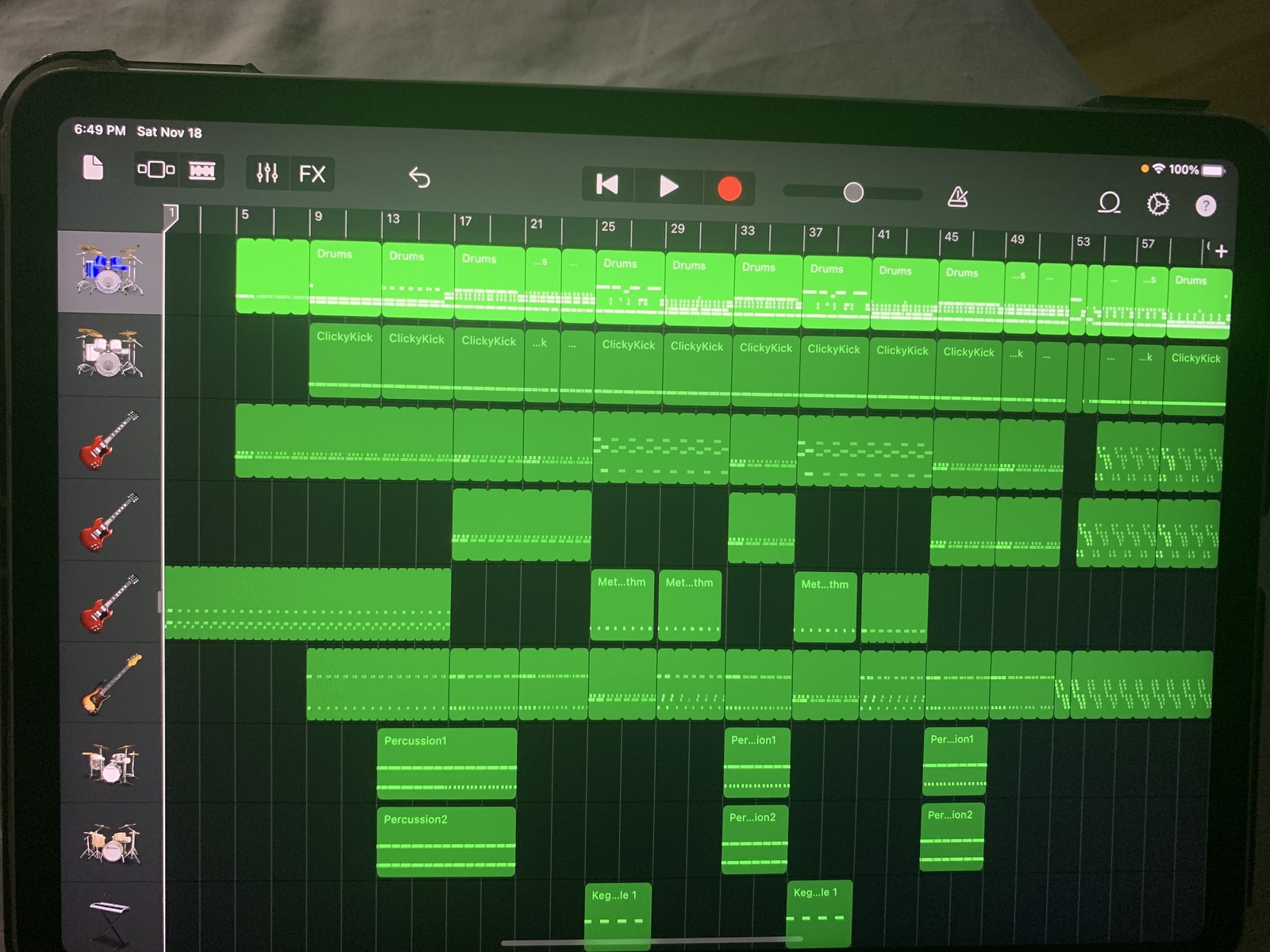Tap bar 9 on the ruler
Viewport: 1270px width, 952px height.
[318, 216]
